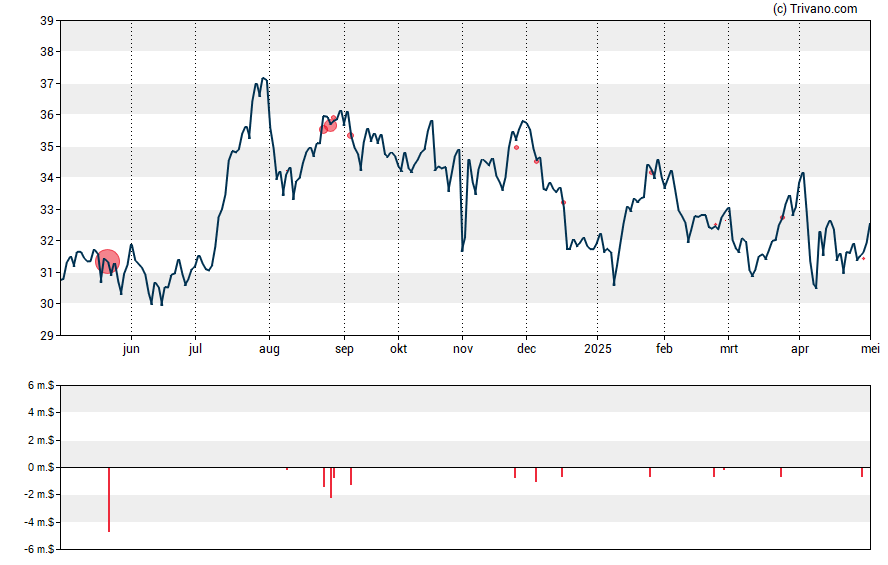
Task: Click the 'dec' month label
Action: pos(526,348)
